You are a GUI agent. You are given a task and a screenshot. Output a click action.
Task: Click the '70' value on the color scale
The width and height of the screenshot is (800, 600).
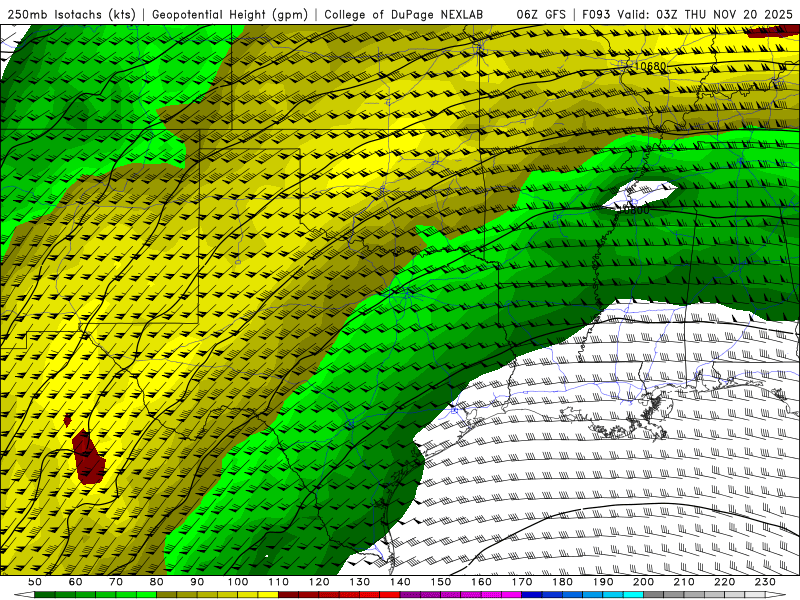pos(116,582)
